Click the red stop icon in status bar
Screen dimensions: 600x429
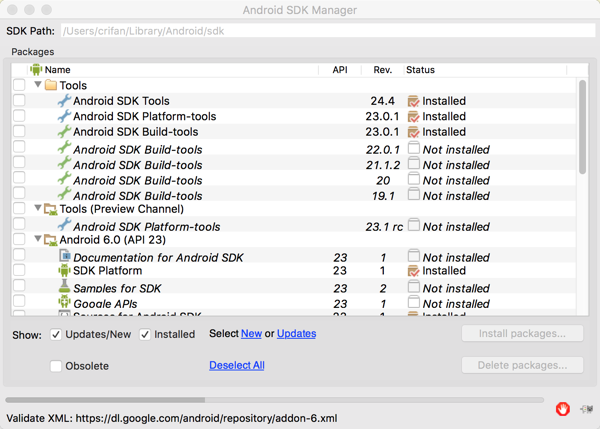(564, 408)
